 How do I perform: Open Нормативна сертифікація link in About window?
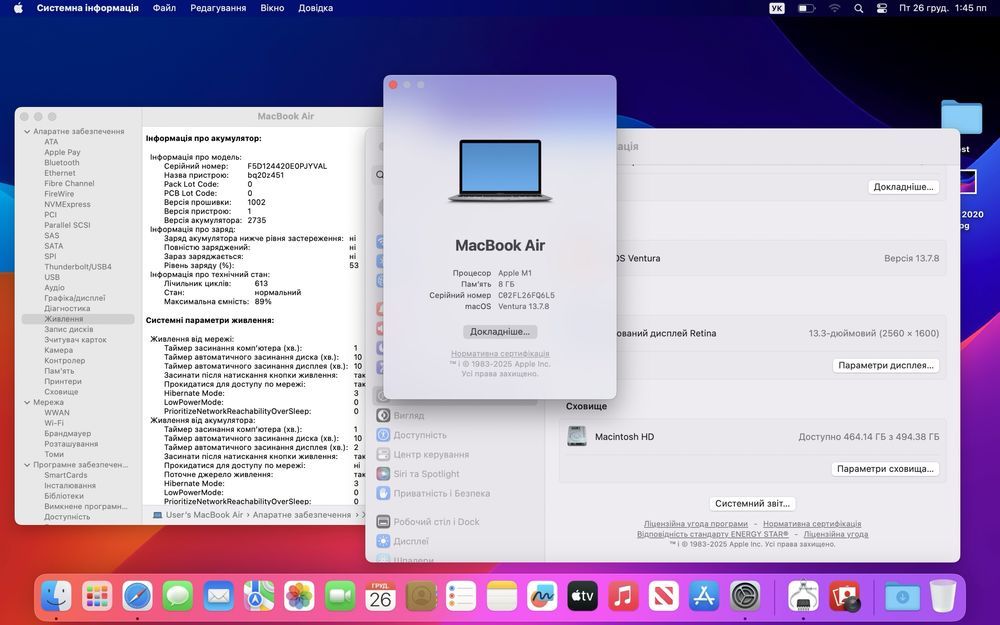tap(500, 353)
